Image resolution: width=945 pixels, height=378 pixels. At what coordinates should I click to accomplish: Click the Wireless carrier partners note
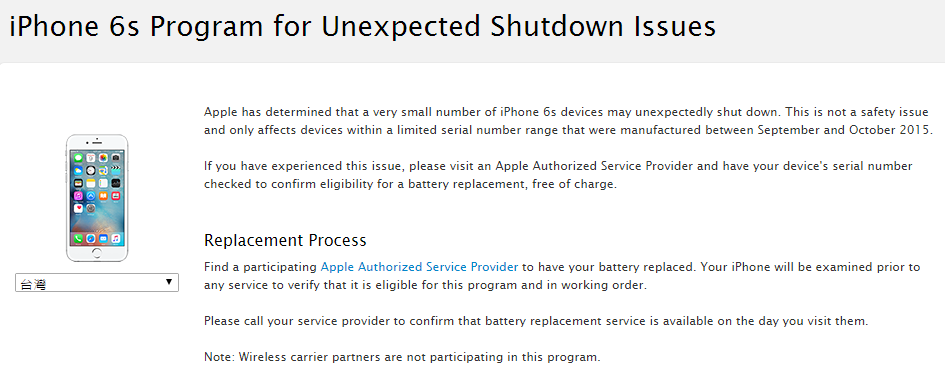point(402,356)
